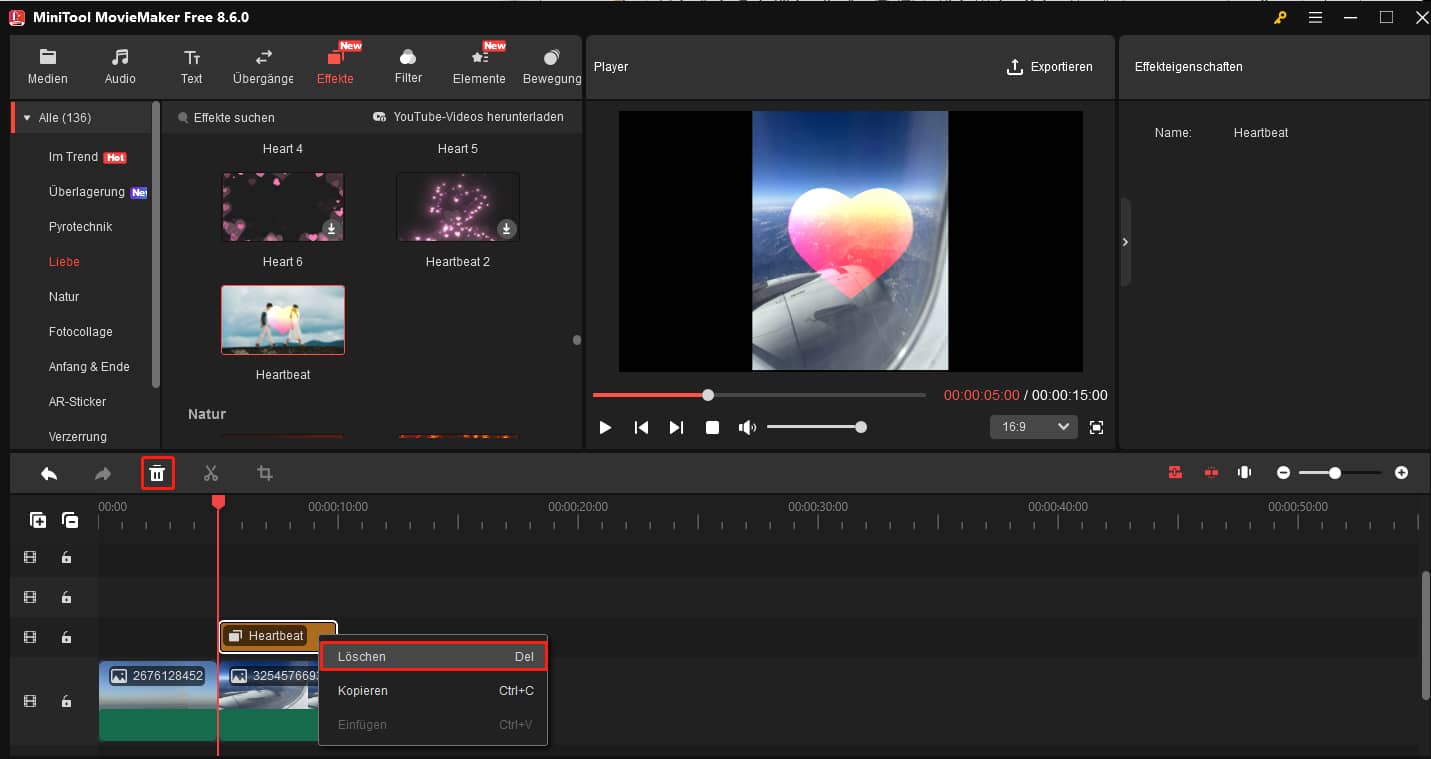
Task: Select the Liebe category in the sidebar
Action: [63, 261]
